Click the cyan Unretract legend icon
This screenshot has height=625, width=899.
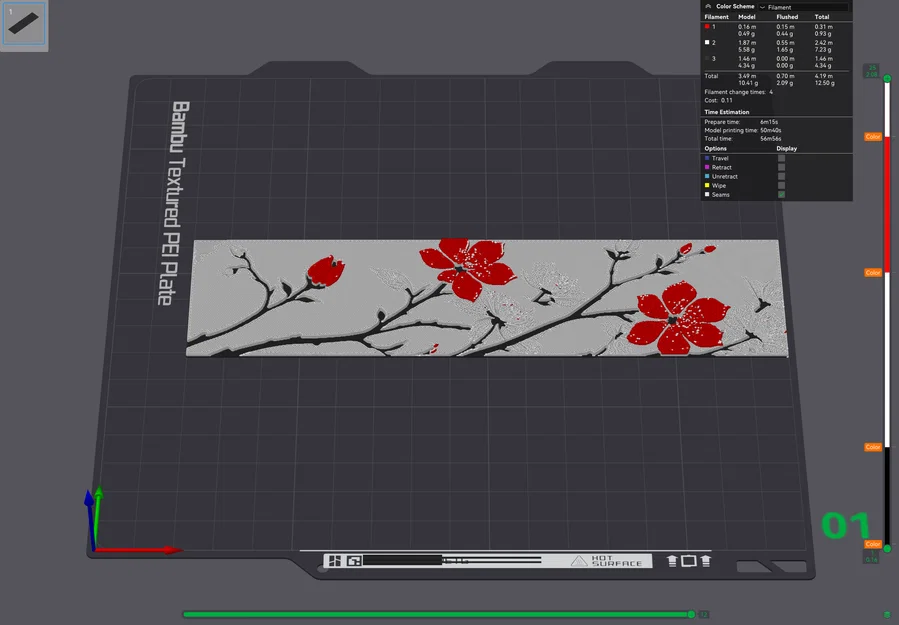[706, 177]
